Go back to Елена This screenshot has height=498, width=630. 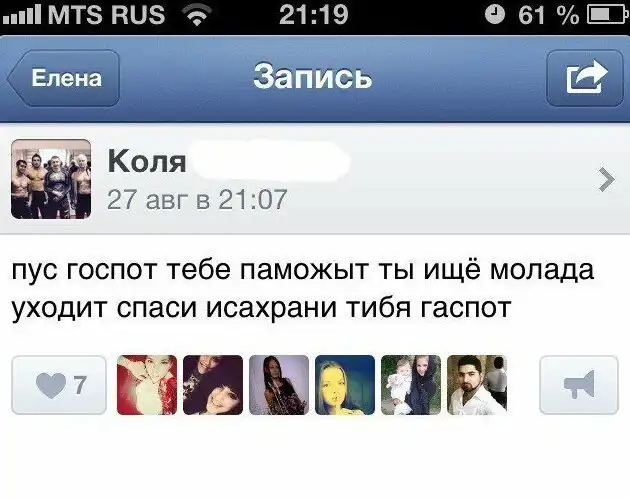(63, 78)
